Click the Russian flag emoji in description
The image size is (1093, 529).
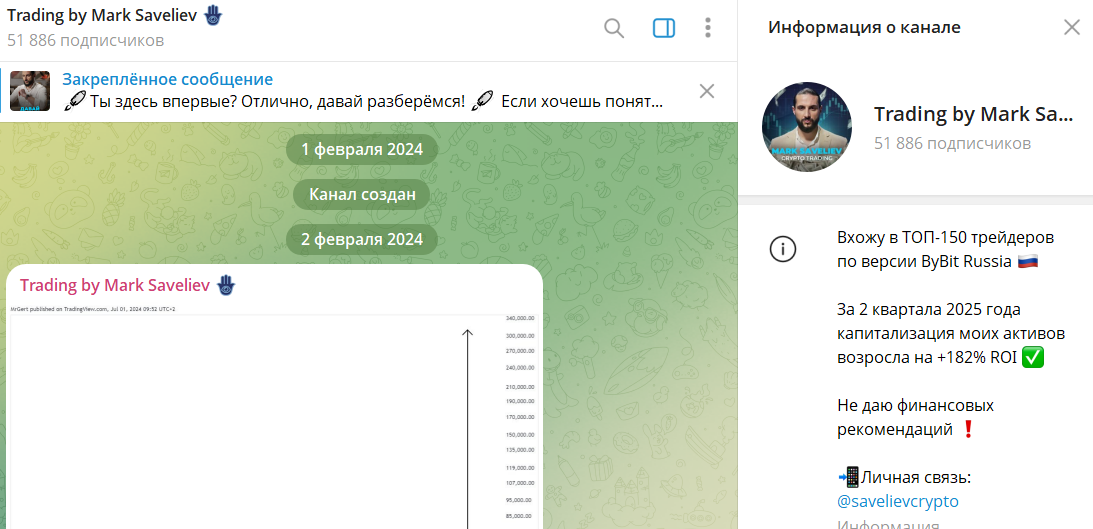point(1028,262)
